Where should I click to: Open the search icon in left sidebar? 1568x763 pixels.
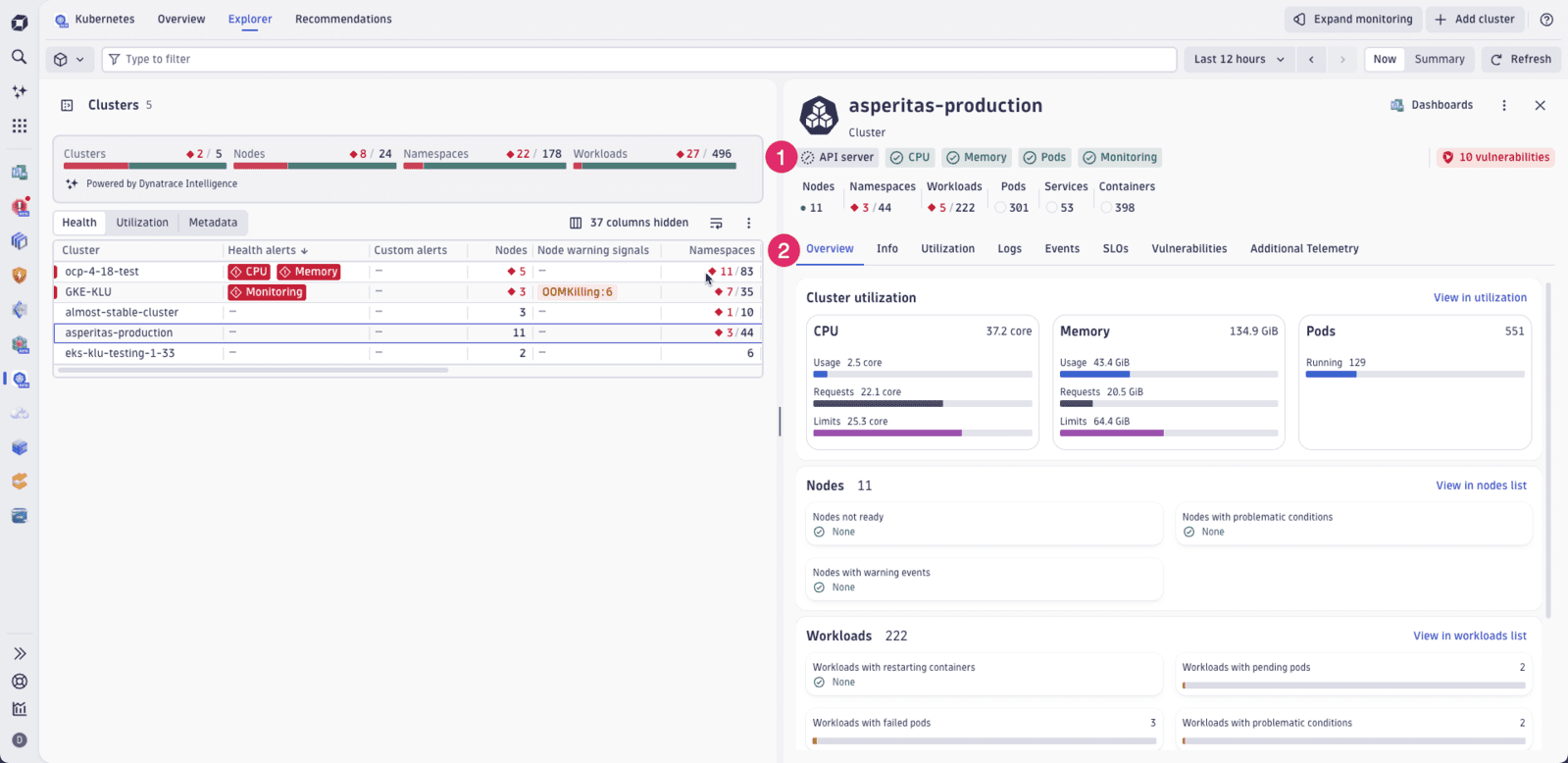pyautogui.click(x=19, y=57)
